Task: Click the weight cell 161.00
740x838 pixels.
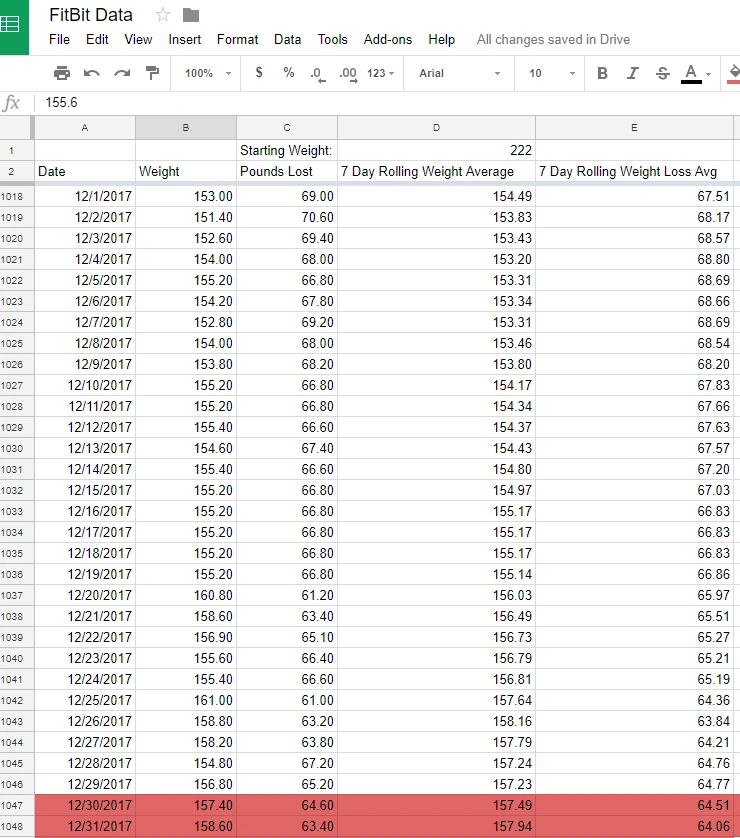Action: tap(185, 700)
